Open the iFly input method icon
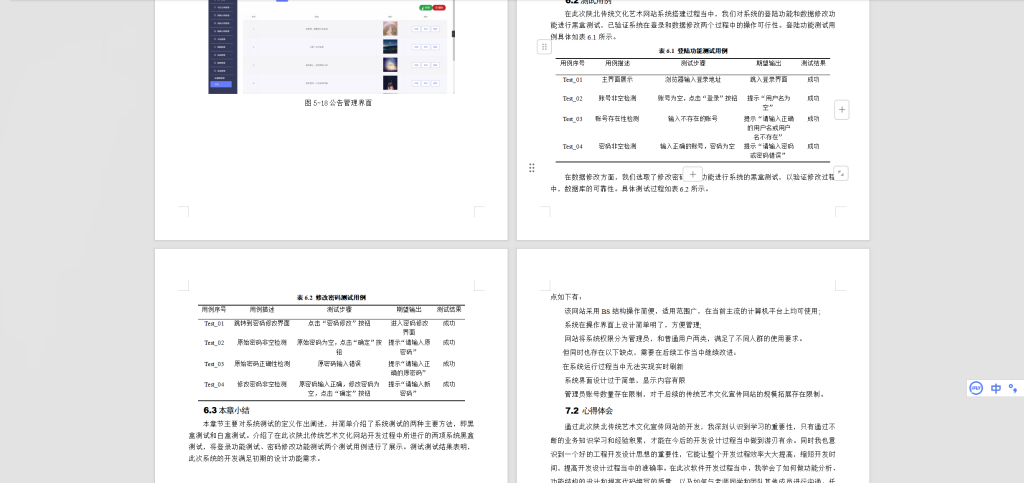This screenshot has height=483, width=1024. pos(976,388)
